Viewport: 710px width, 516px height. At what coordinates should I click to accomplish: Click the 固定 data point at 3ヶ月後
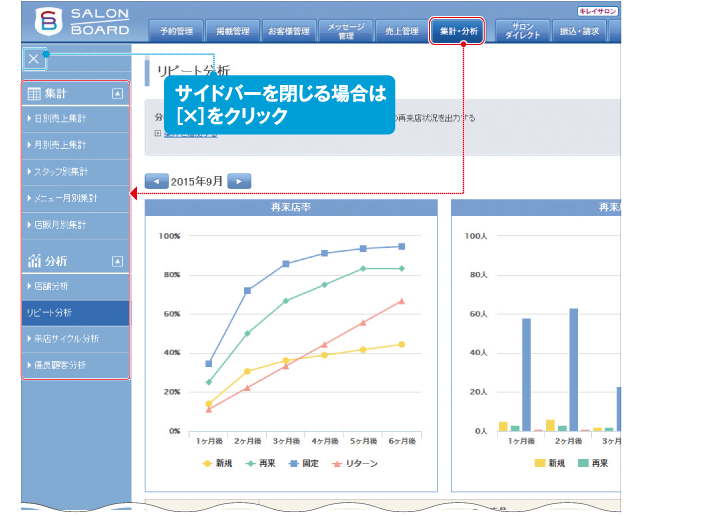286,264
